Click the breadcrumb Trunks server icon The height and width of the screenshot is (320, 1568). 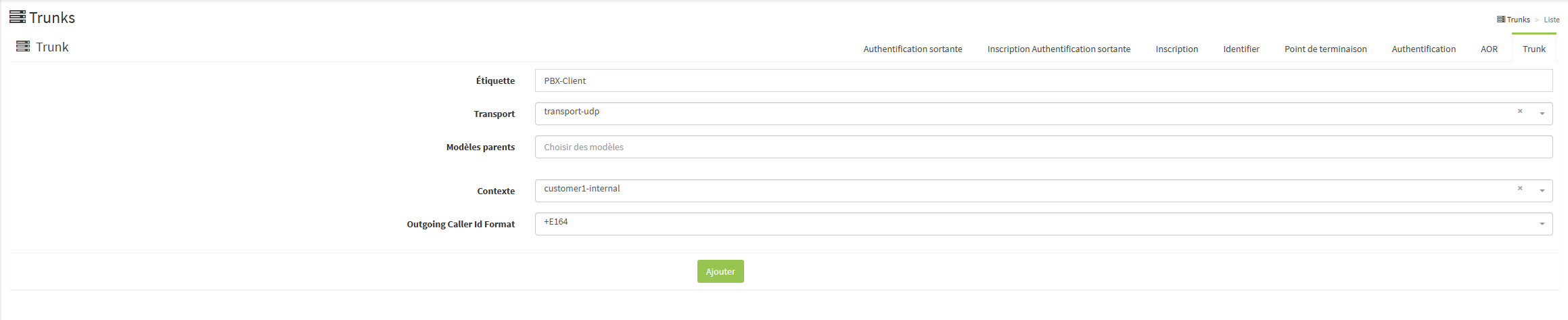(x=1501, y=20)
